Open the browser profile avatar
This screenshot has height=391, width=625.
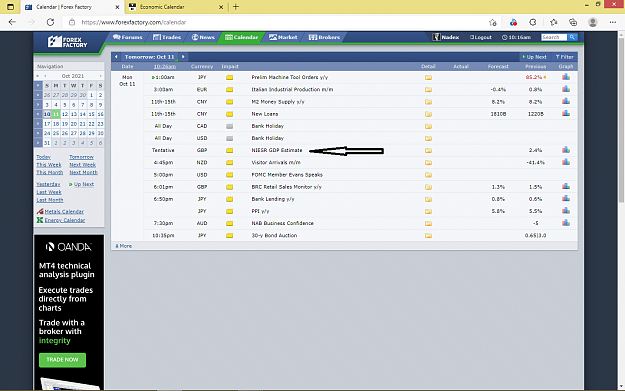point(593,22)
